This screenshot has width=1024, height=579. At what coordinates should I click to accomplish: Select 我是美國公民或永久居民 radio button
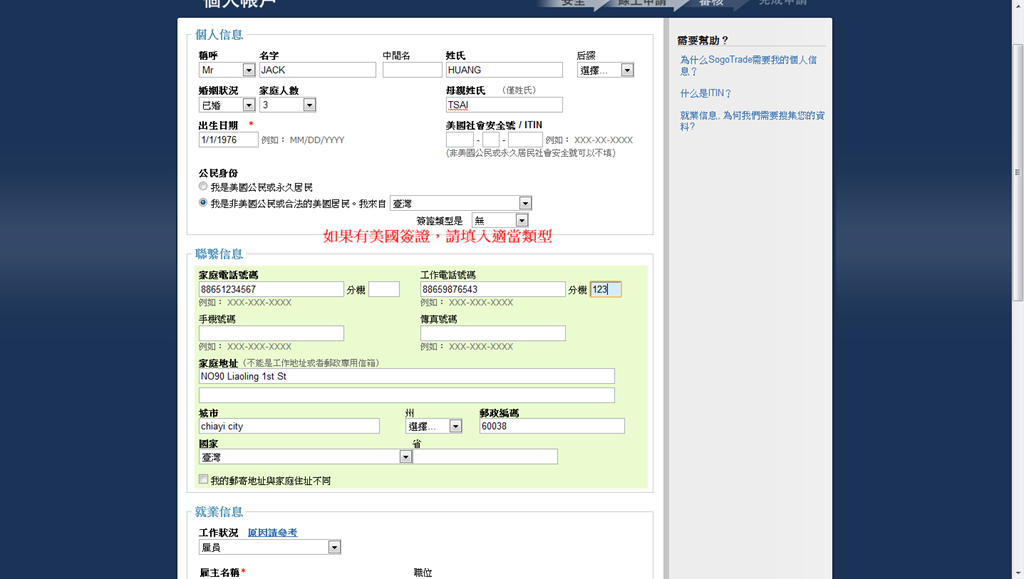pyautogui.click(x=203, y=187)
